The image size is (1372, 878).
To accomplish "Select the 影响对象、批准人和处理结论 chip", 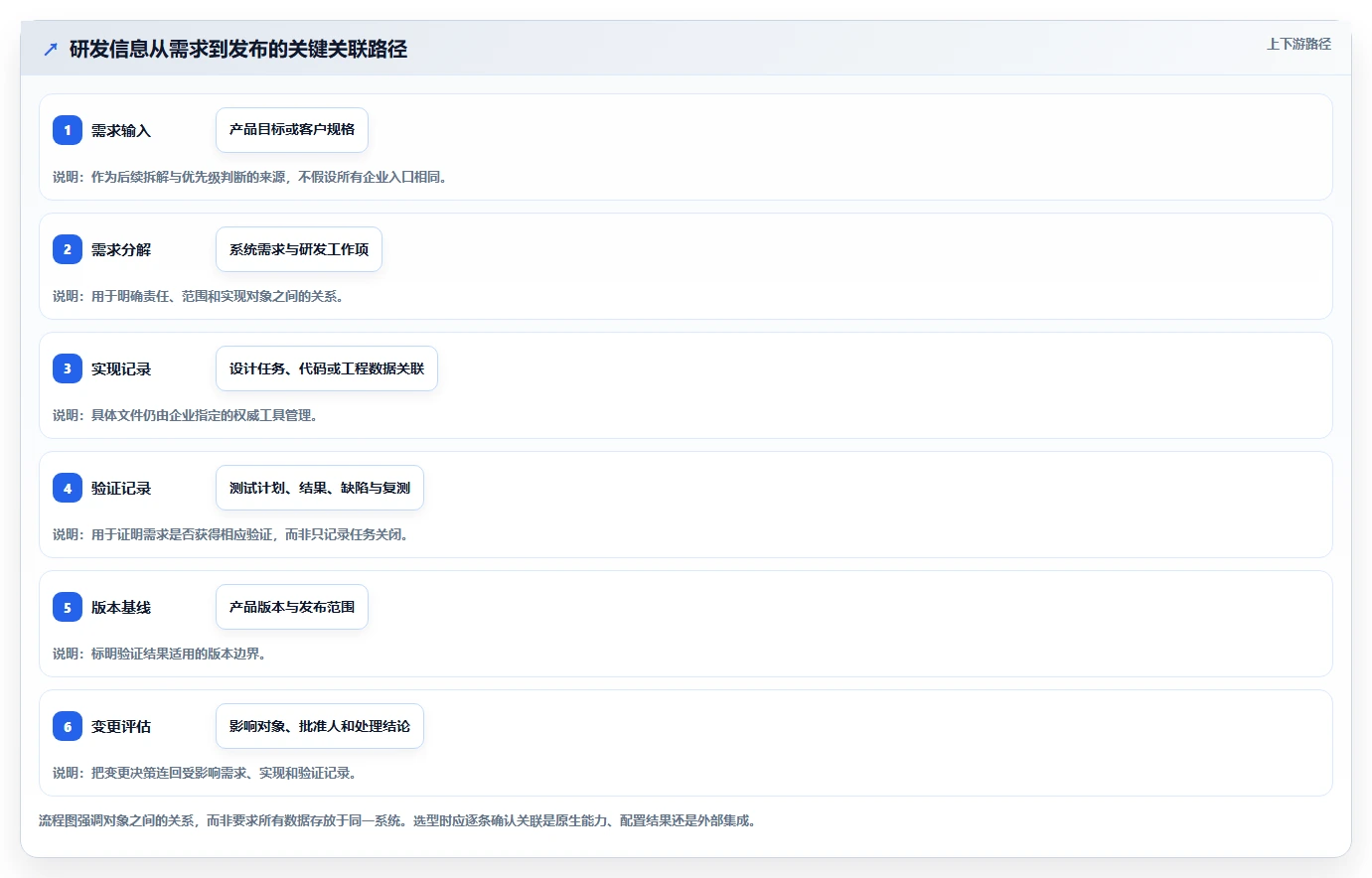I will point(320,726).
